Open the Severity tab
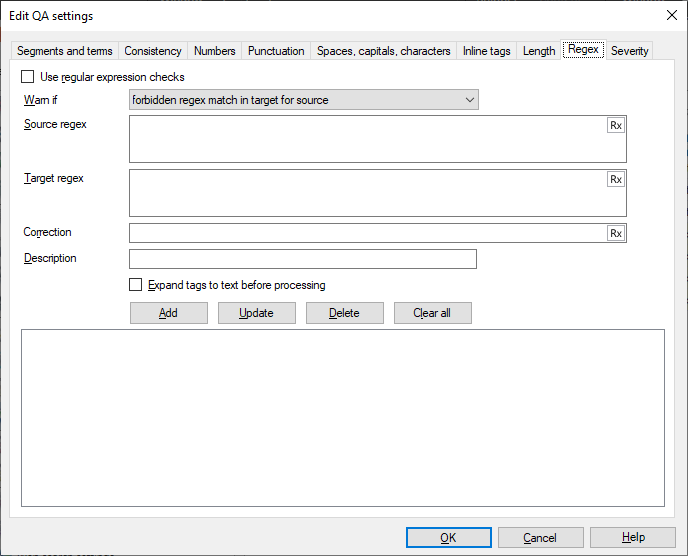 (630, 51)
